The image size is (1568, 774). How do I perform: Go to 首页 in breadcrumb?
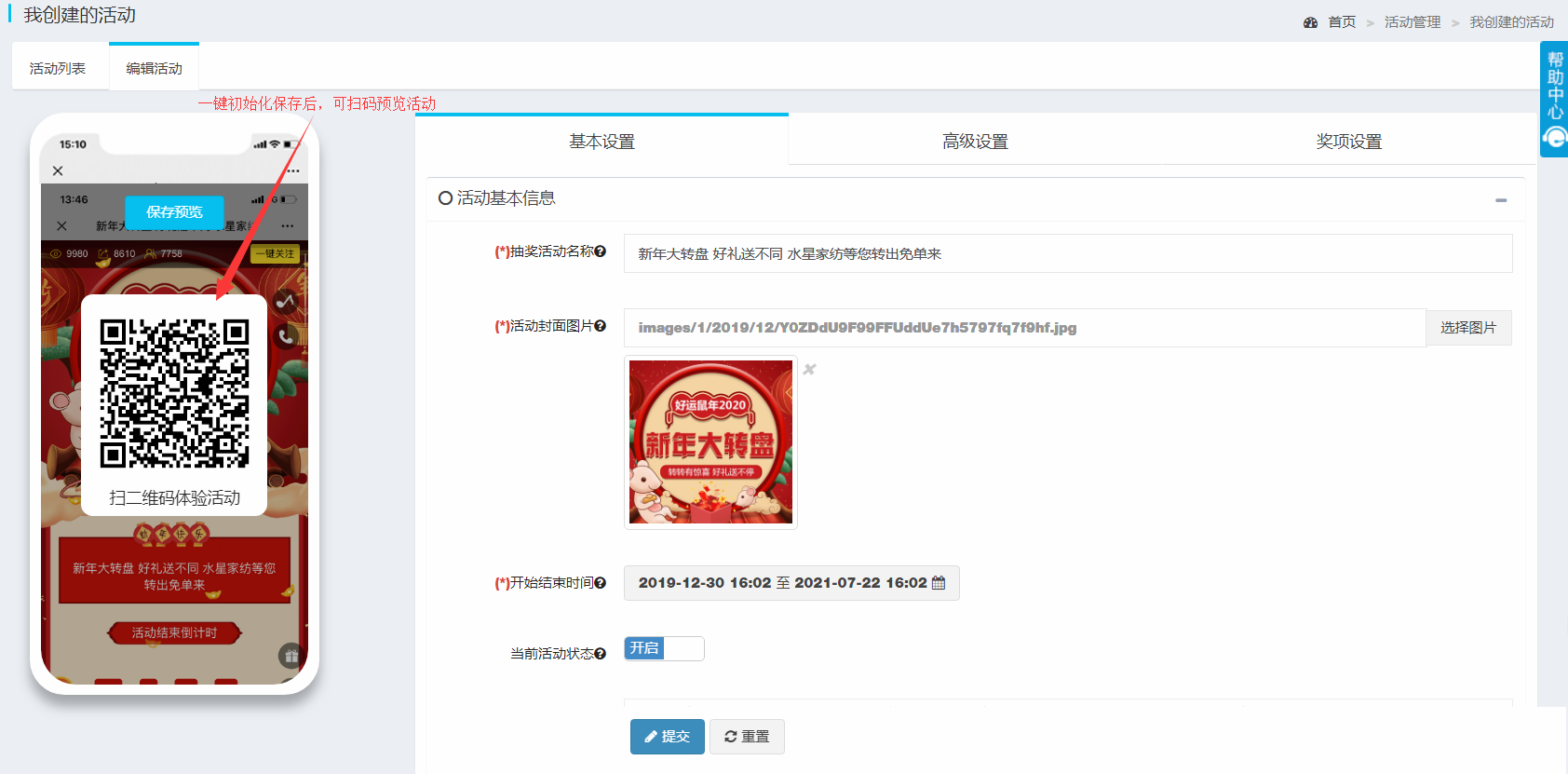(1342, 22)
